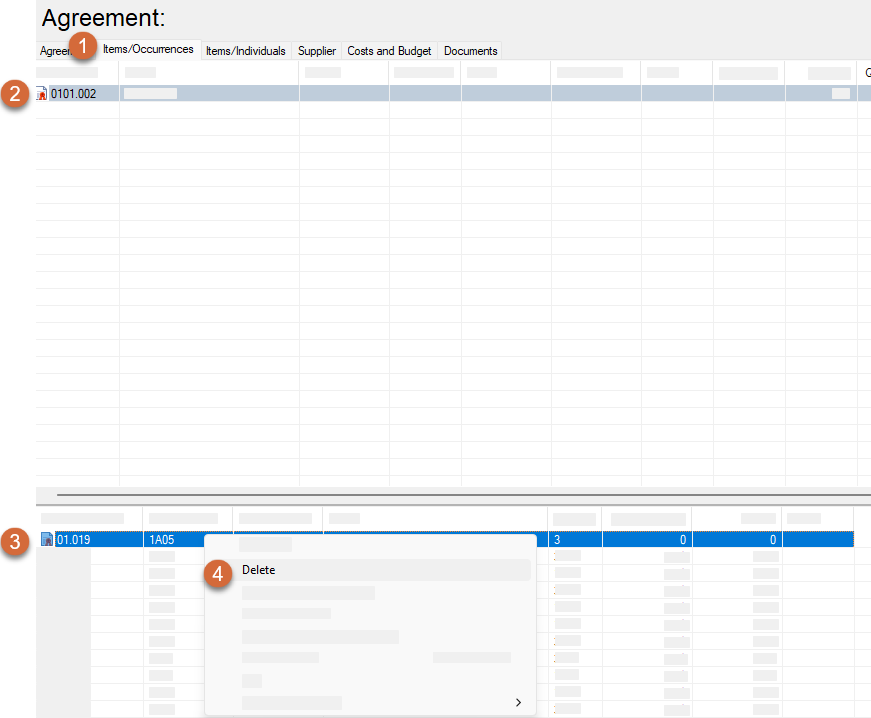Open the Items/Occurrences tab
The image size is (871, 718).
point(148,50)
